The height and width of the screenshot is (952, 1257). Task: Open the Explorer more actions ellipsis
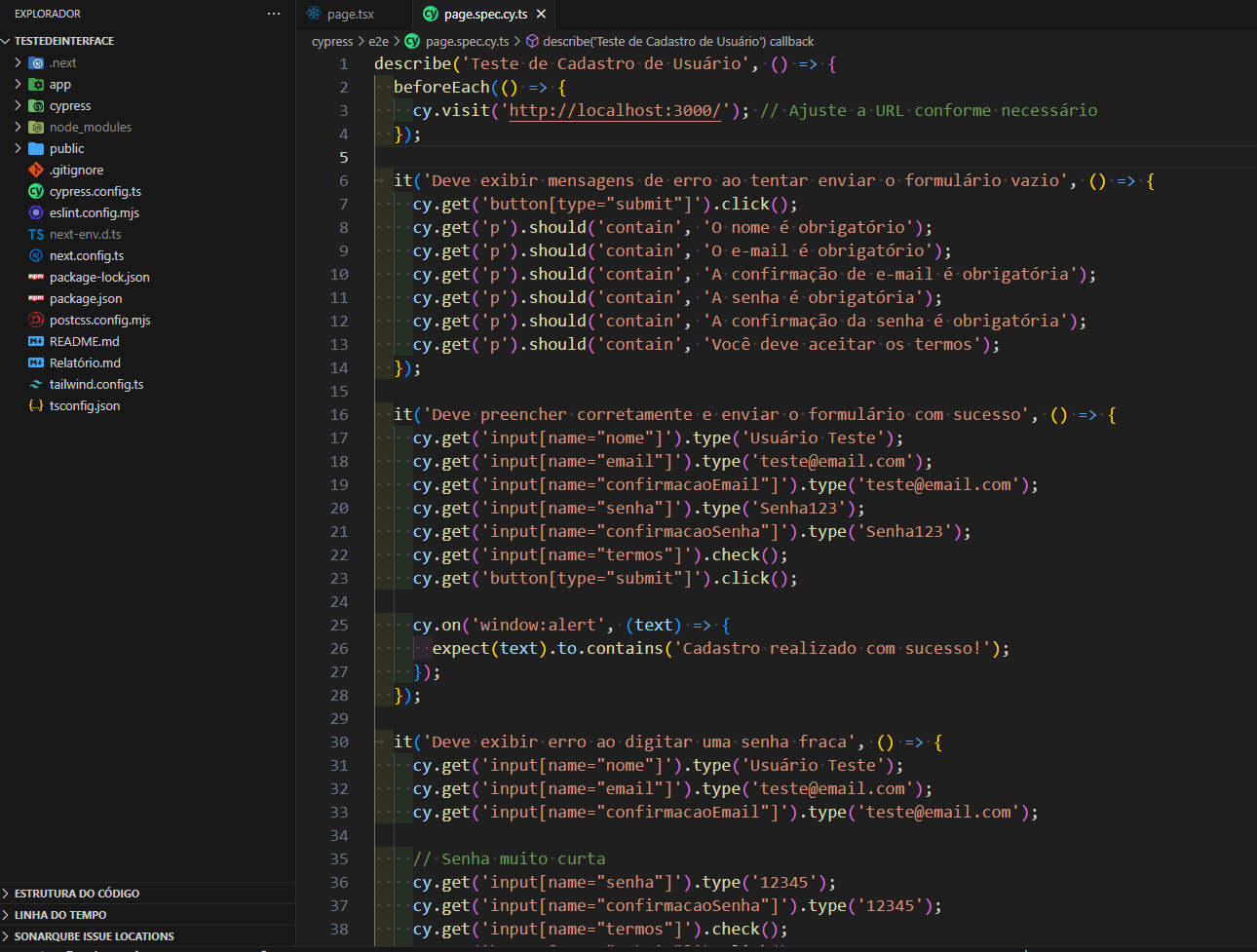274,14
